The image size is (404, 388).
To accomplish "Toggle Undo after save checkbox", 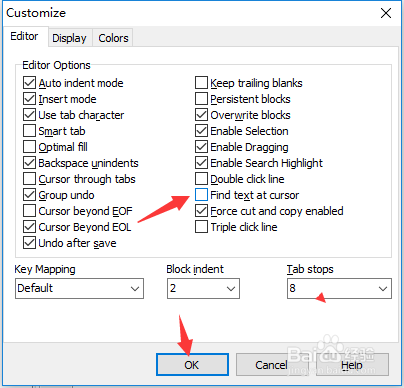I will tap(29, 243).
